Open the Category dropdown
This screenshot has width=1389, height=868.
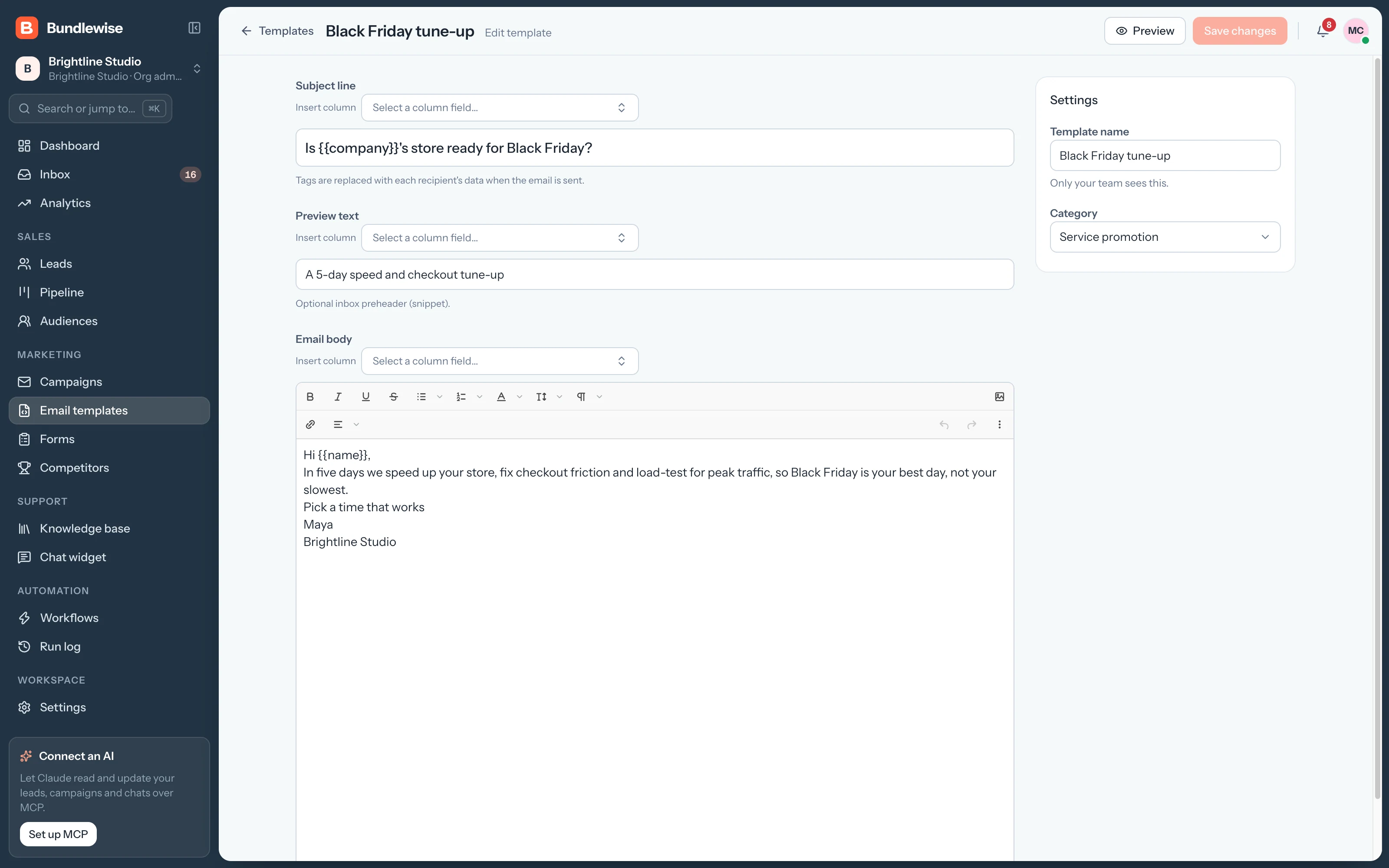1165,237
